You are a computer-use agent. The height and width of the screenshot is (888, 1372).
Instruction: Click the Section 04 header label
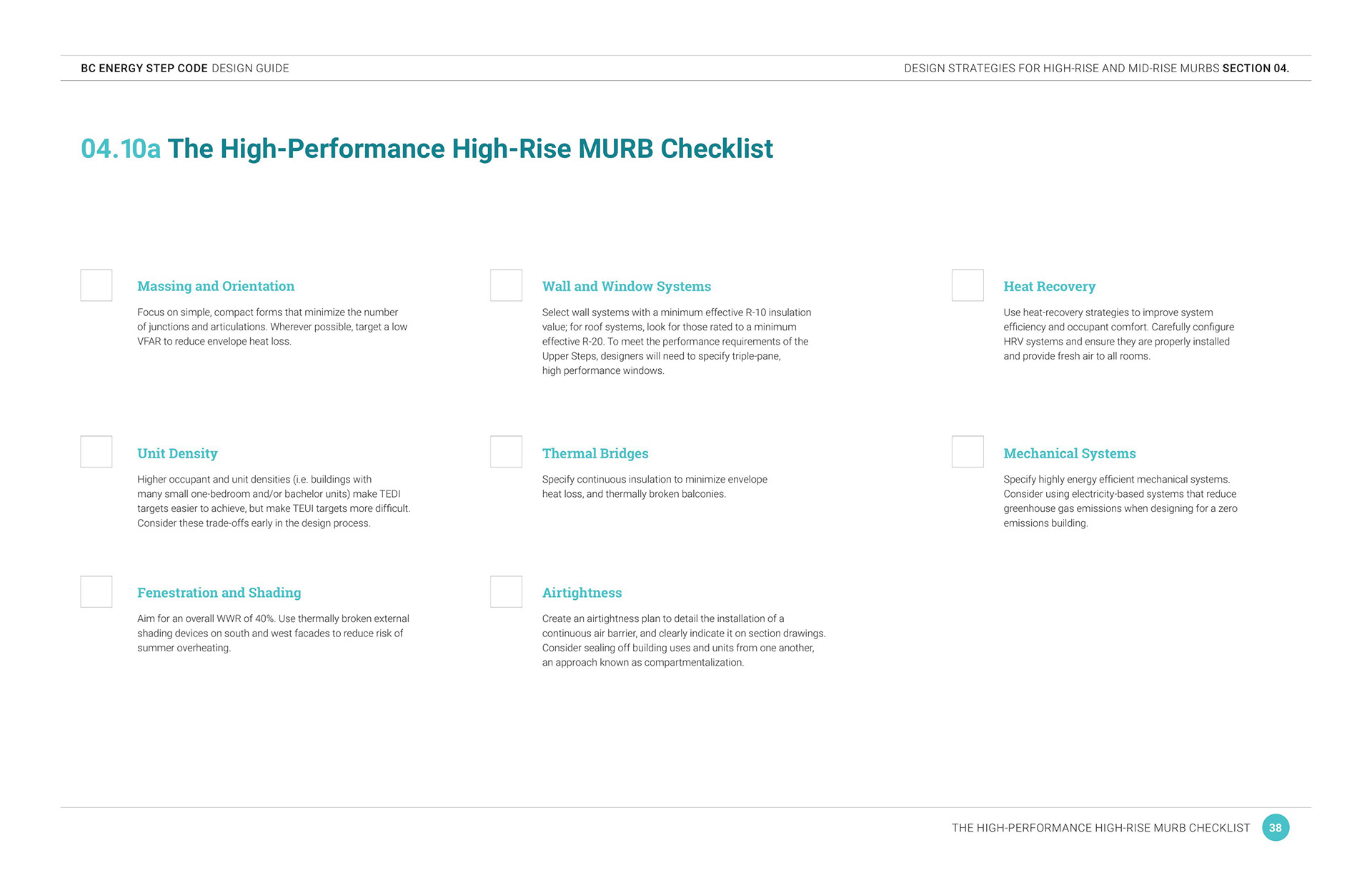coord(1256,68)
